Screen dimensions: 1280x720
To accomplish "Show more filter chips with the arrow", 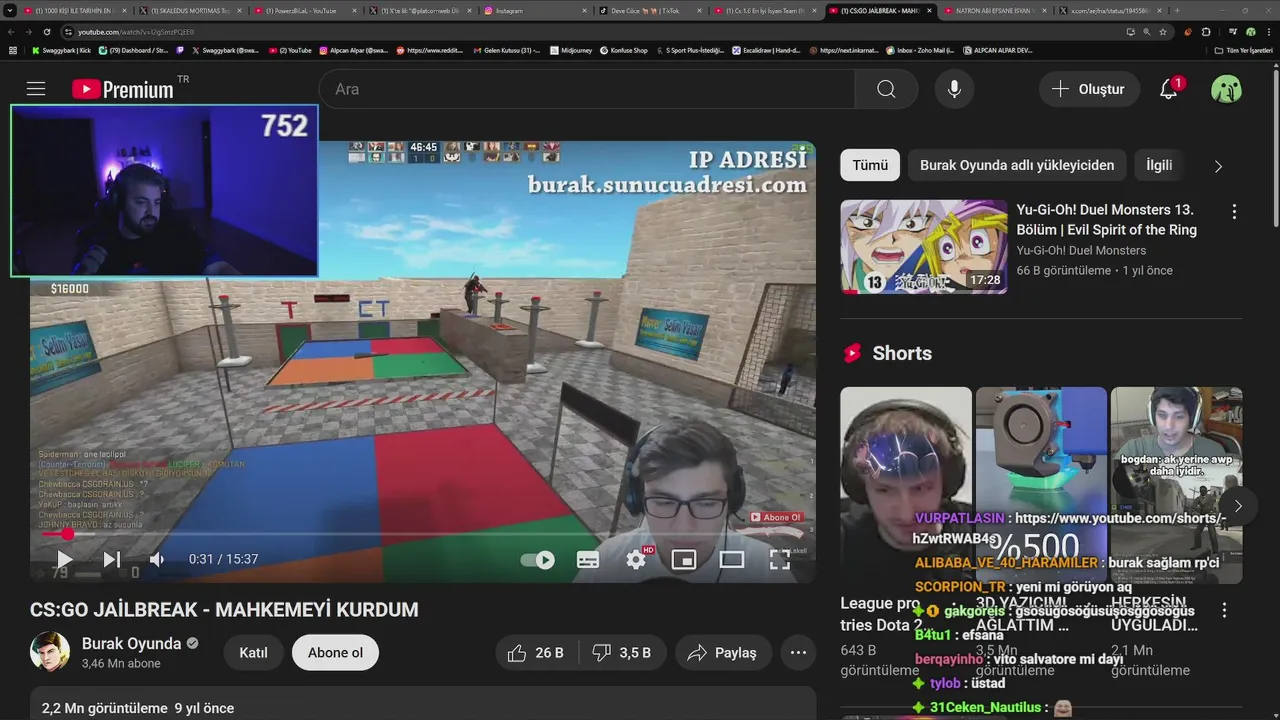I will [x=1218, y=166].
